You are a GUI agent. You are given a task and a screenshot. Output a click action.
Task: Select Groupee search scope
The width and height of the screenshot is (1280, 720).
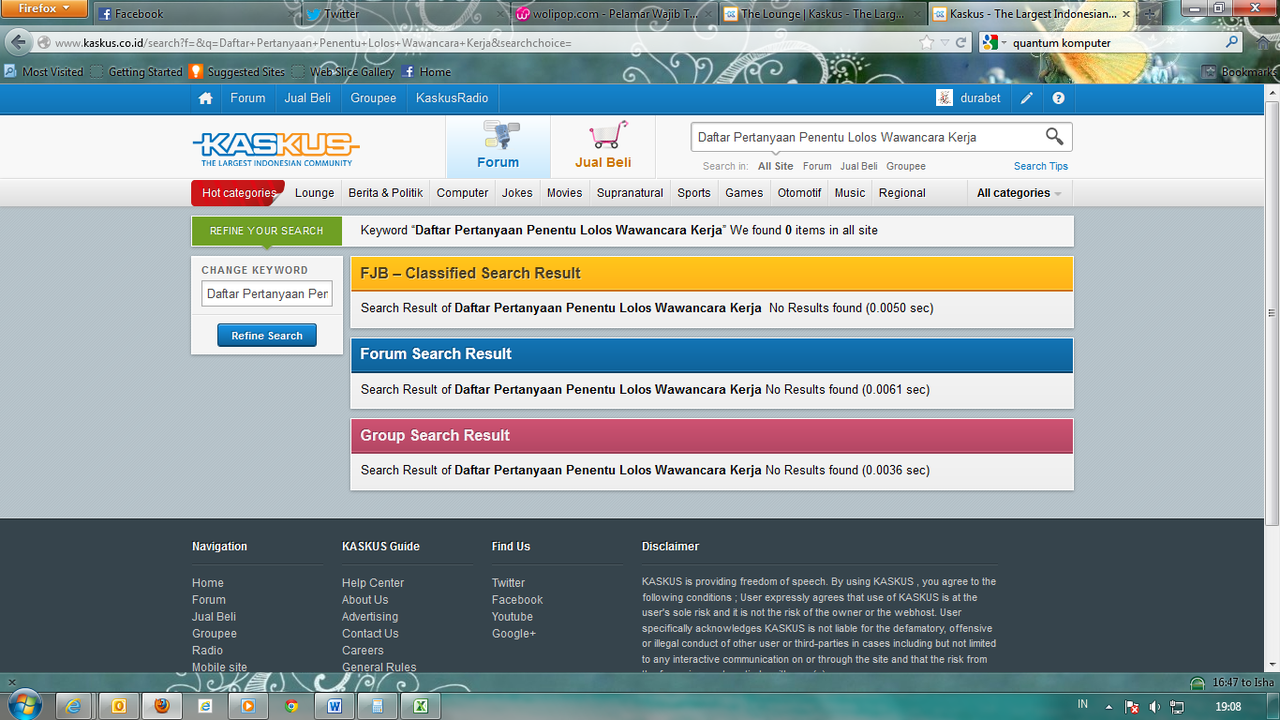(906, 166)
